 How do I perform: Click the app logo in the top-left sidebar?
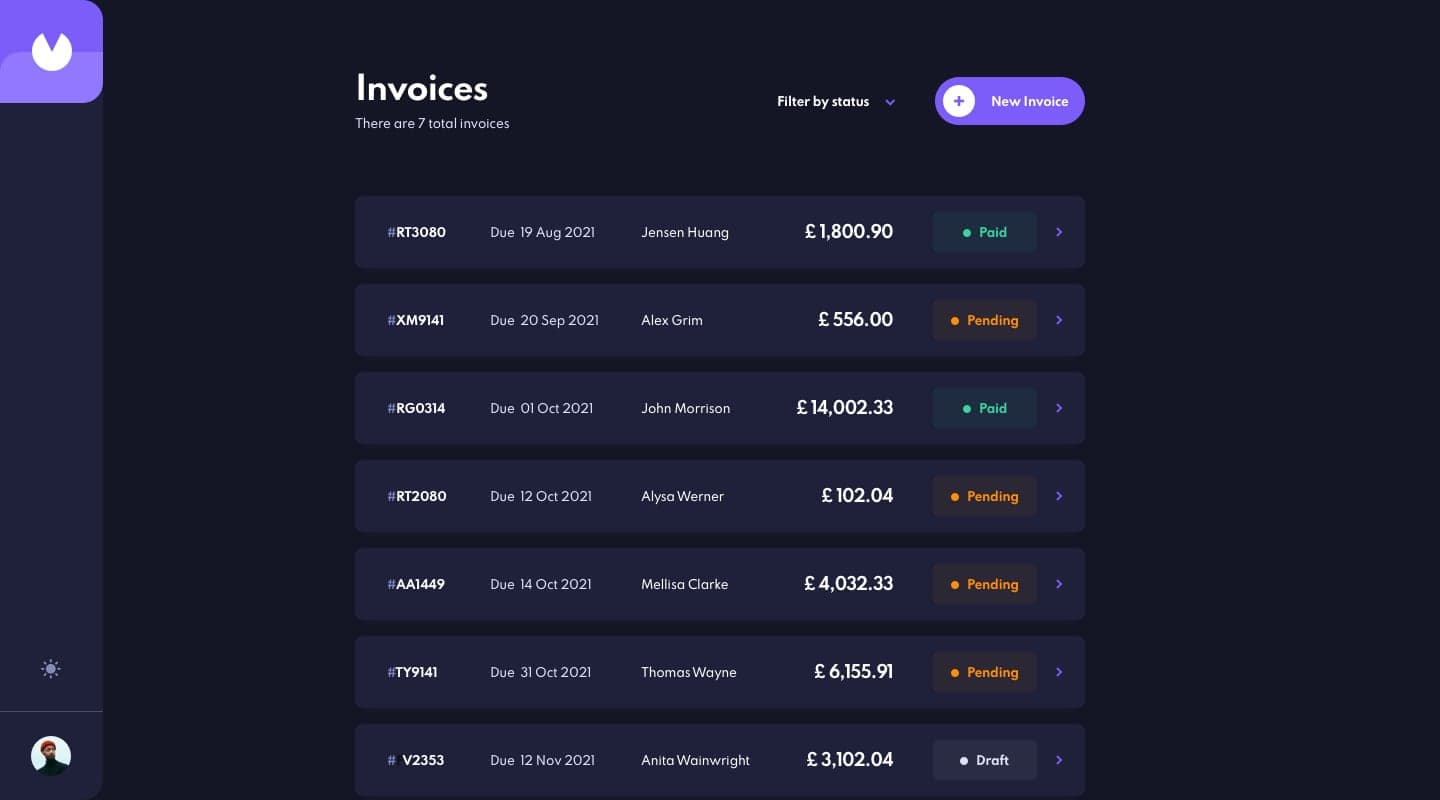pyautogui.click(x=51, y=51)
